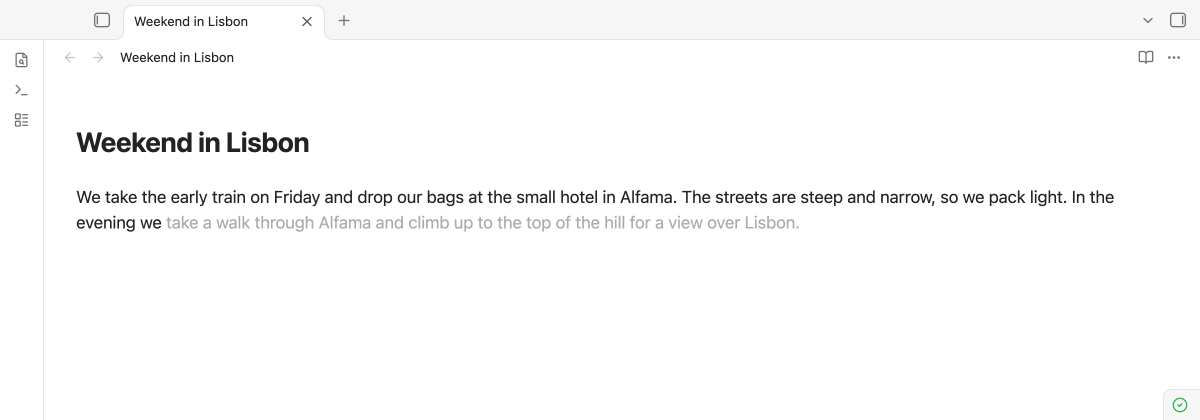Open the quick switcher file search icon
The width and height of the screenshot is (1200, 420).
coord(22,60)
